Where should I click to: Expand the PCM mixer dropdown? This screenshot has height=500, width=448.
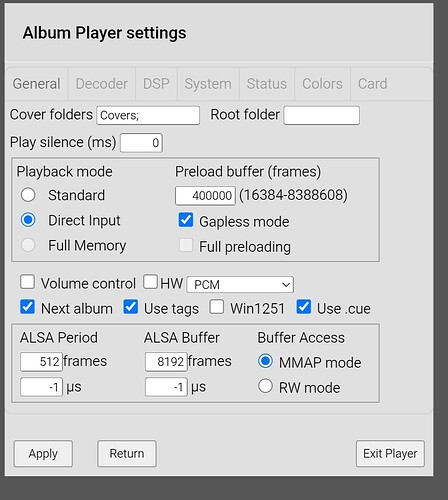point(240,284)
